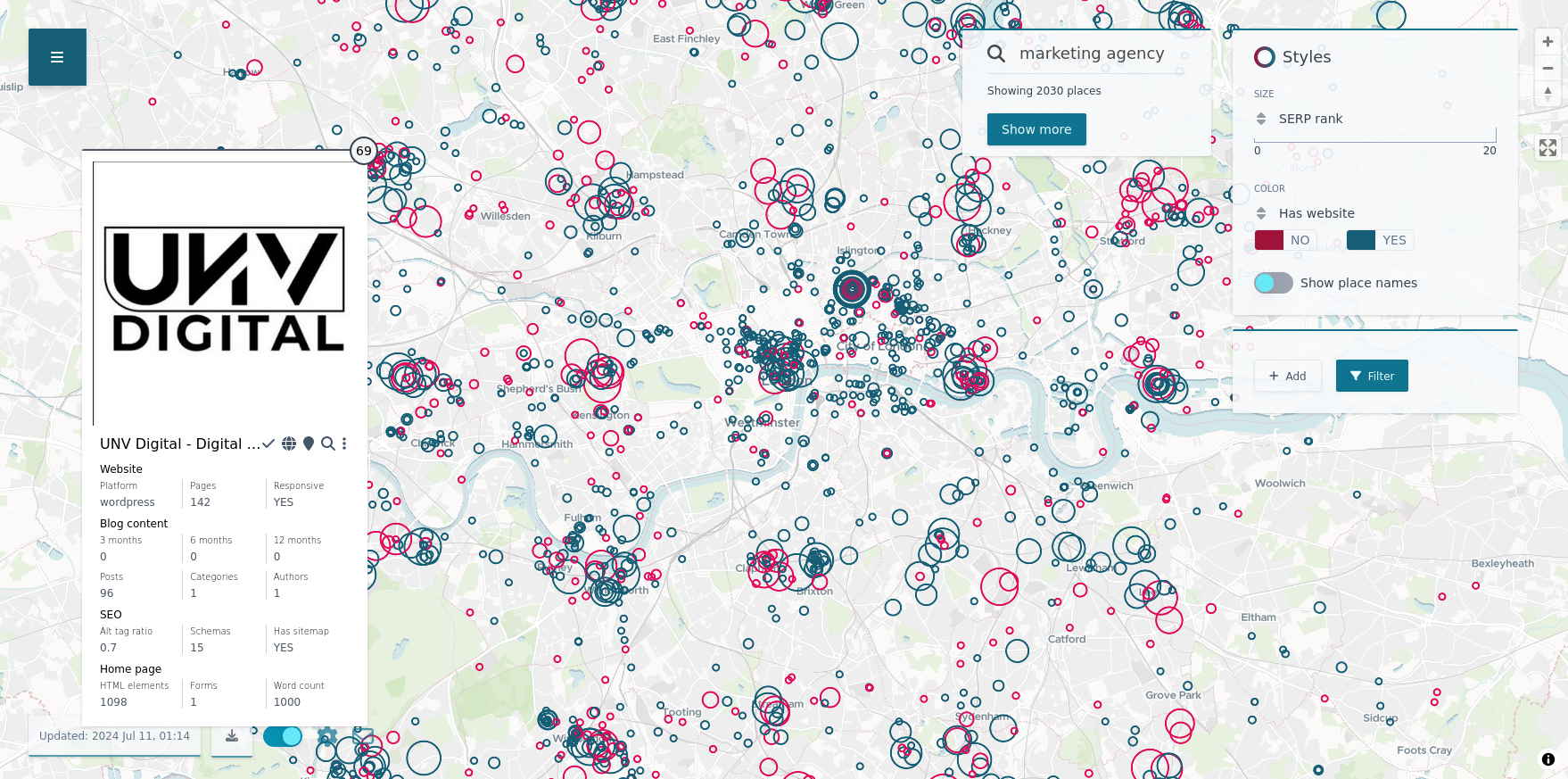Screen dimensions: 1568x779
Task: Click the Filter button
Action: tap(1371, 376)
